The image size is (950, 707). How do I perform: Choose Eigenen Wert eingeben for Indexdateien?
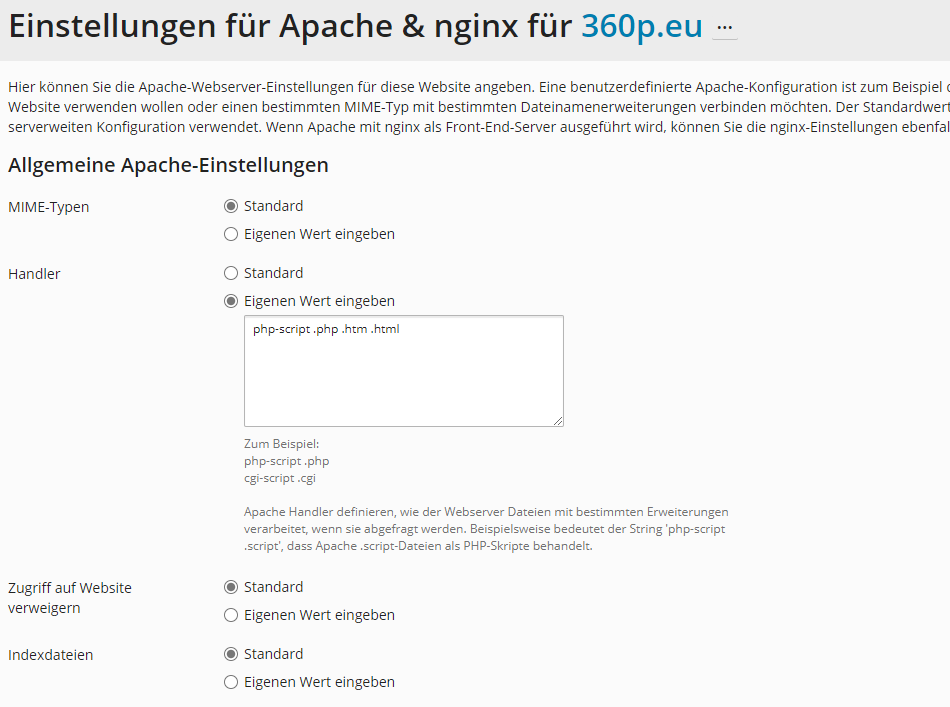pos(231,682)
